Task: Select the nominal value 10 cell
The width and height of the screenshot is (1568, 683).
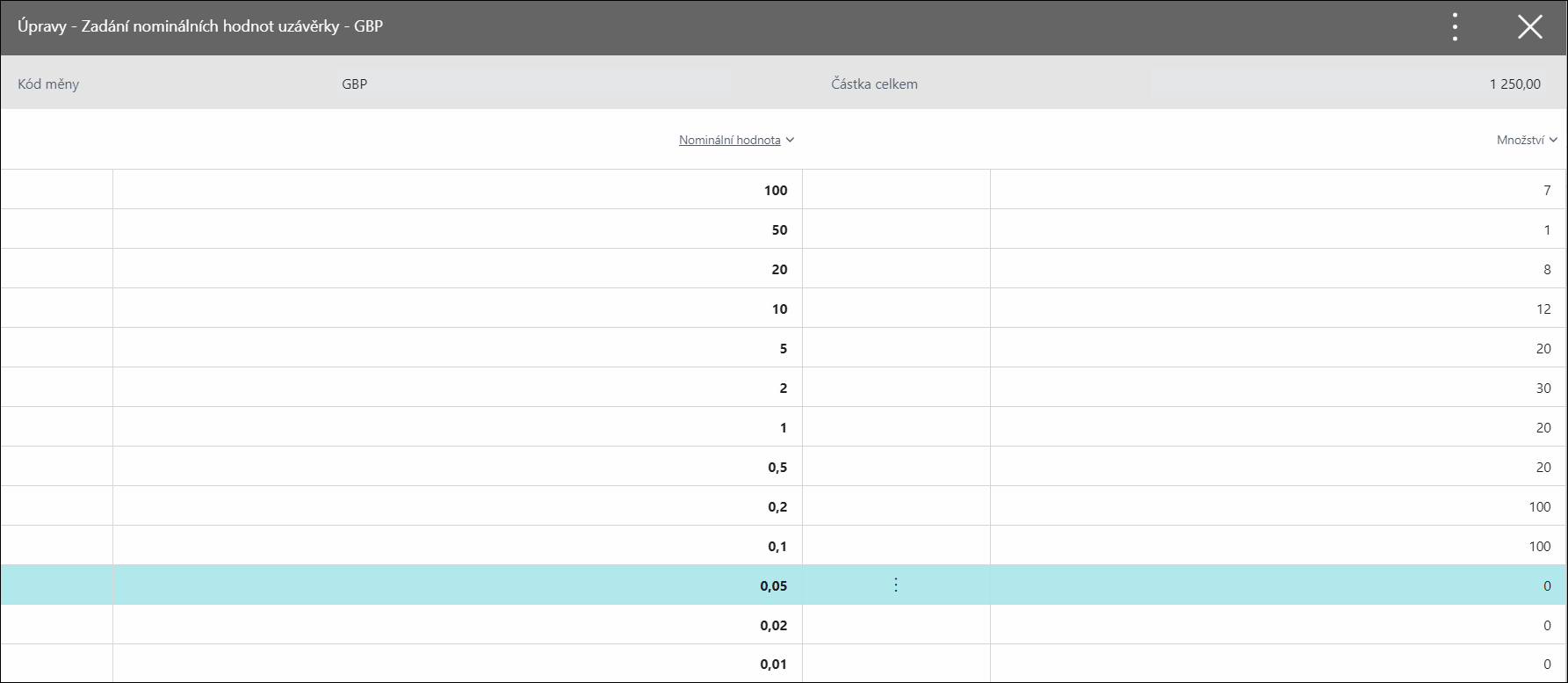Action: 458,309
